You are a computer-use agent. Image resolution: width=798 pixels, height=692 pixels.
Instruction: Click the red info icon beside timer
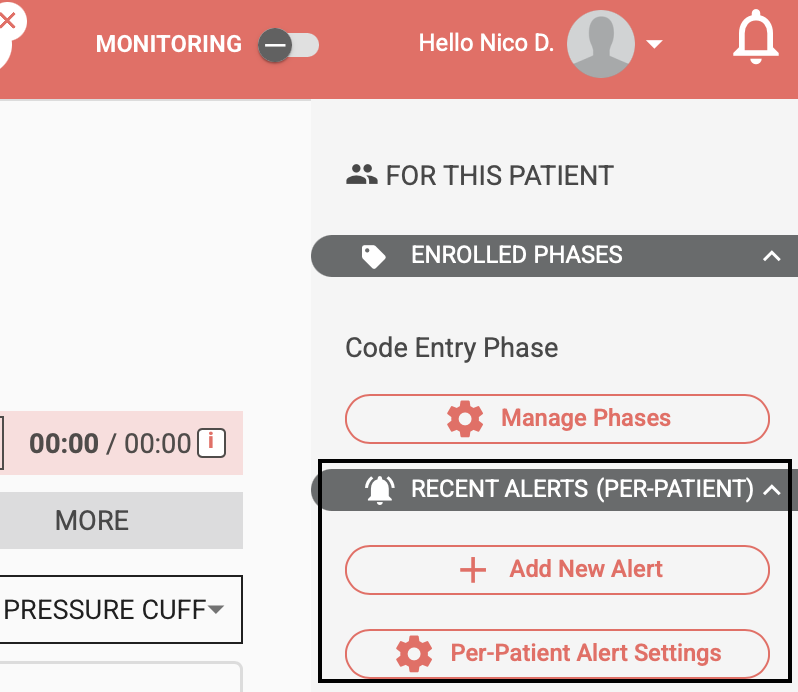click(x=210, y=442)
